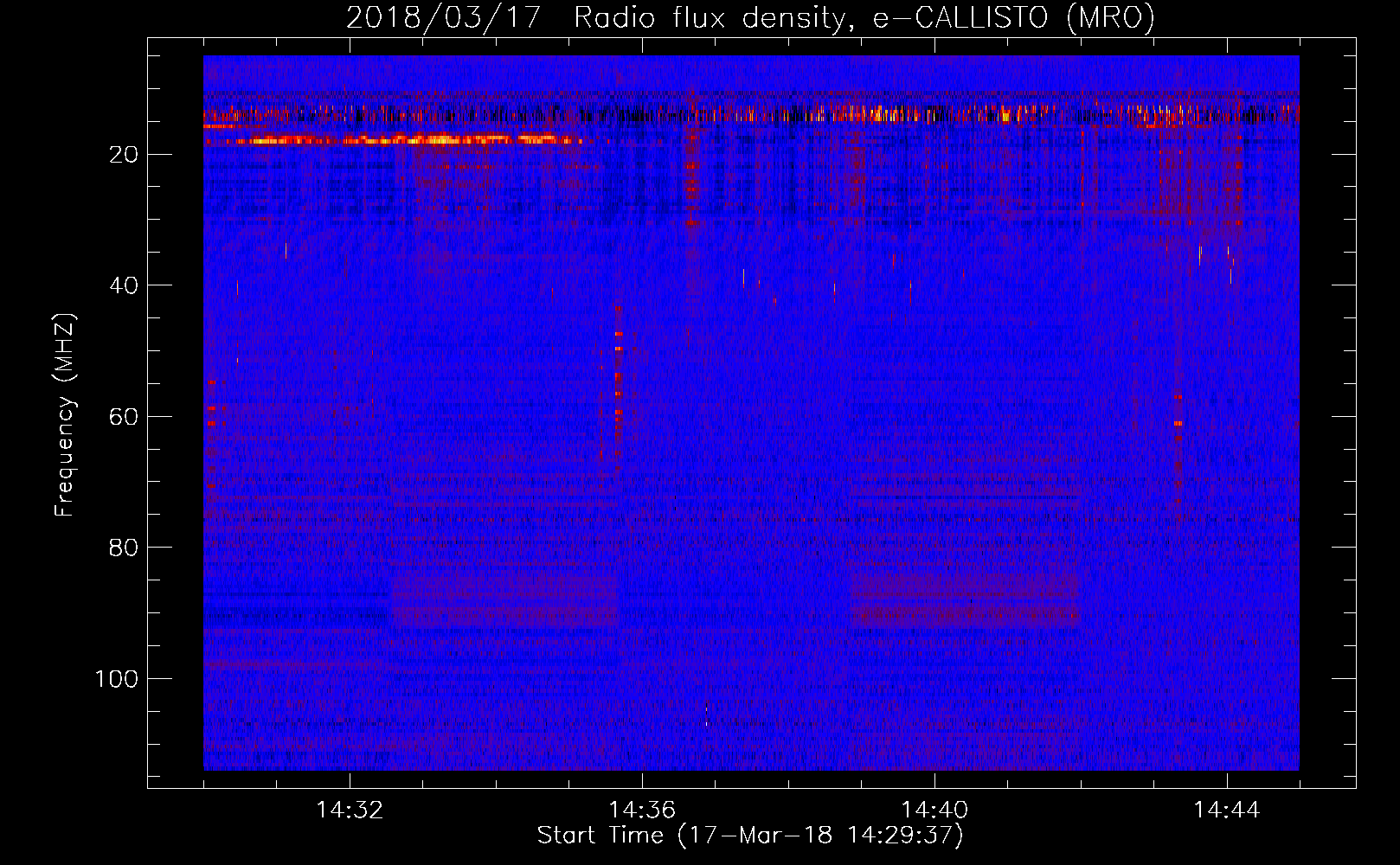This screenshot has width=1400, height=865.
Task: Click the 60 MHz frequency tick label
Action: pos(124,417)
